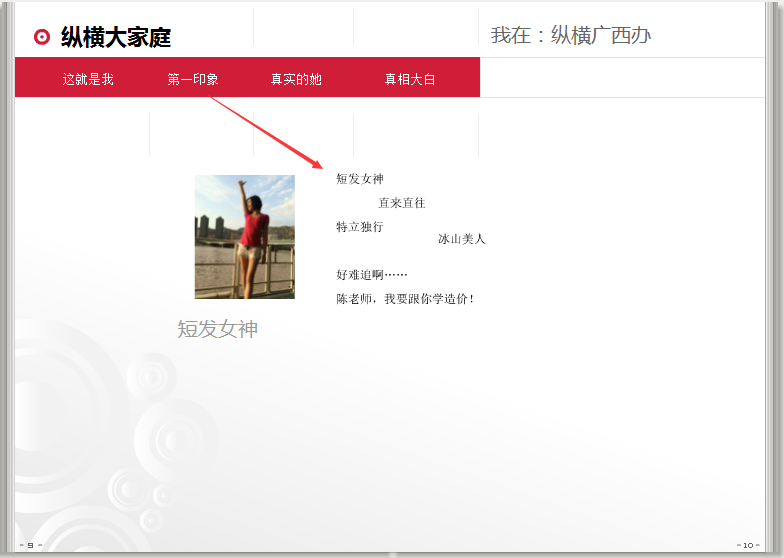Select the small 短发女神 text line
784x558 pixels.
coord(360,178)
